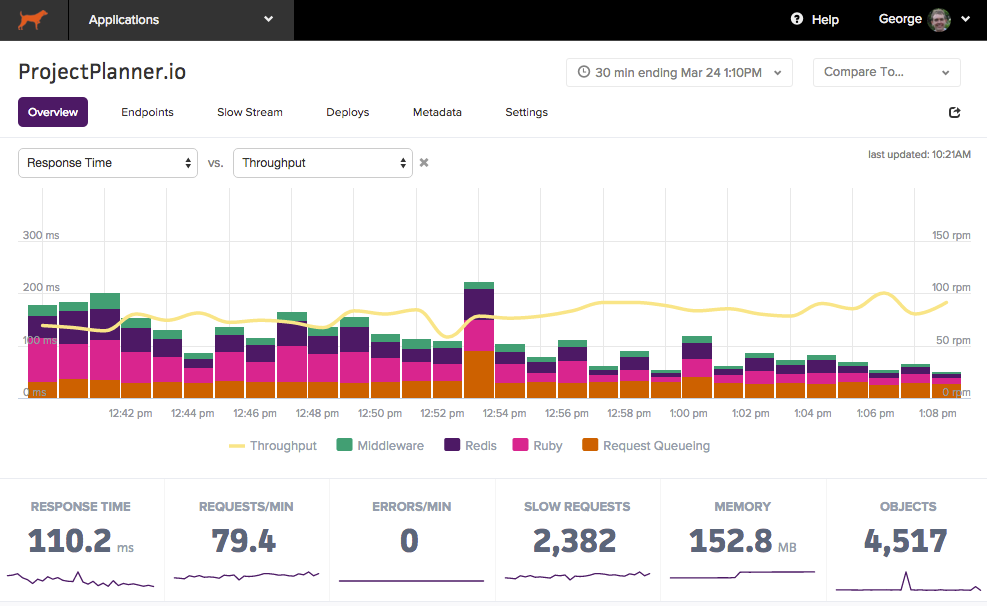Click the Slow Requests 2,382 card

click(x=577, y=540)
